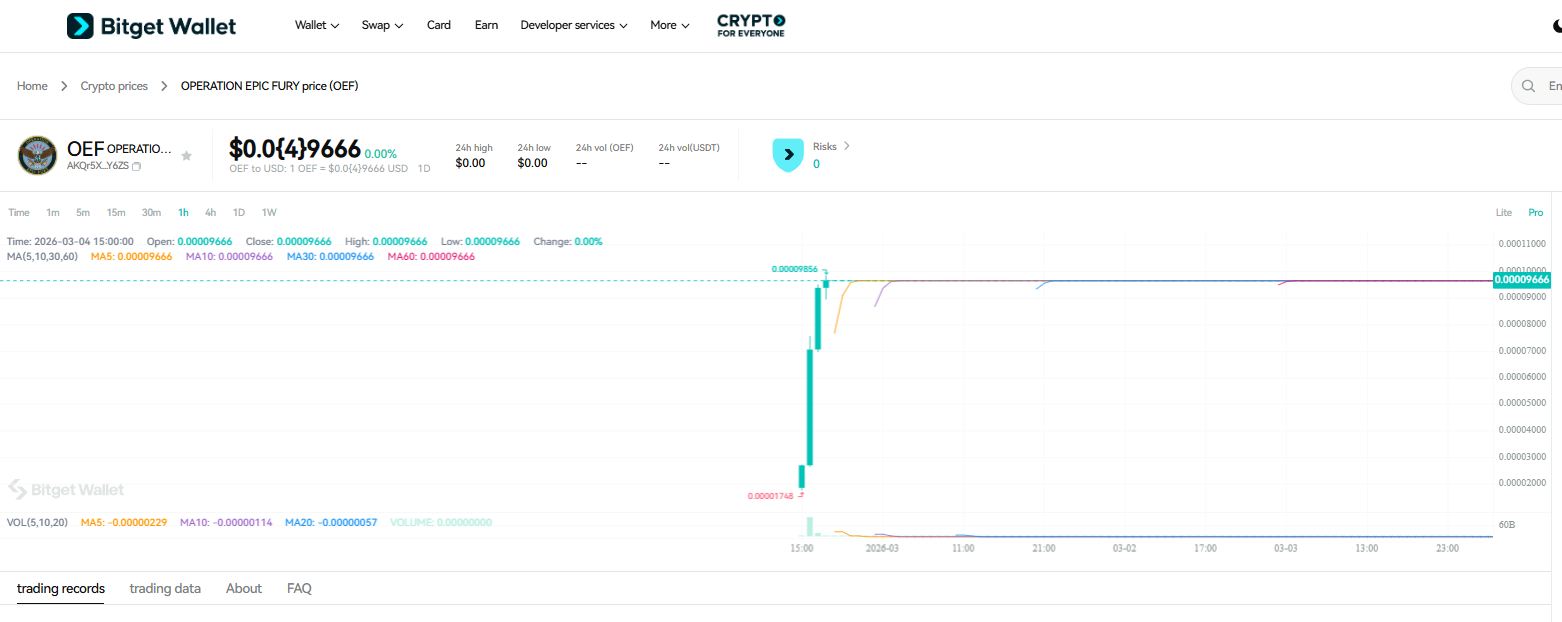
Task: Click the 0.00009666 current price tag on axis
Action: pos(1521,280)
